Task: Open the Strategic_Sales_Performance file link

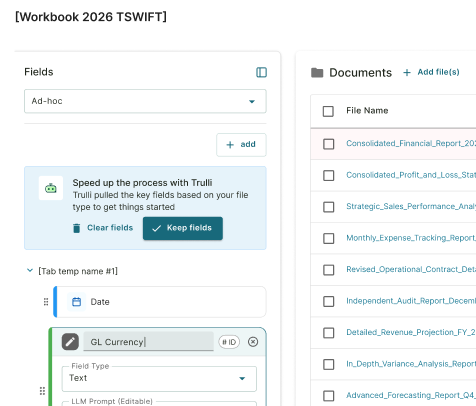Action: [411, 206]
